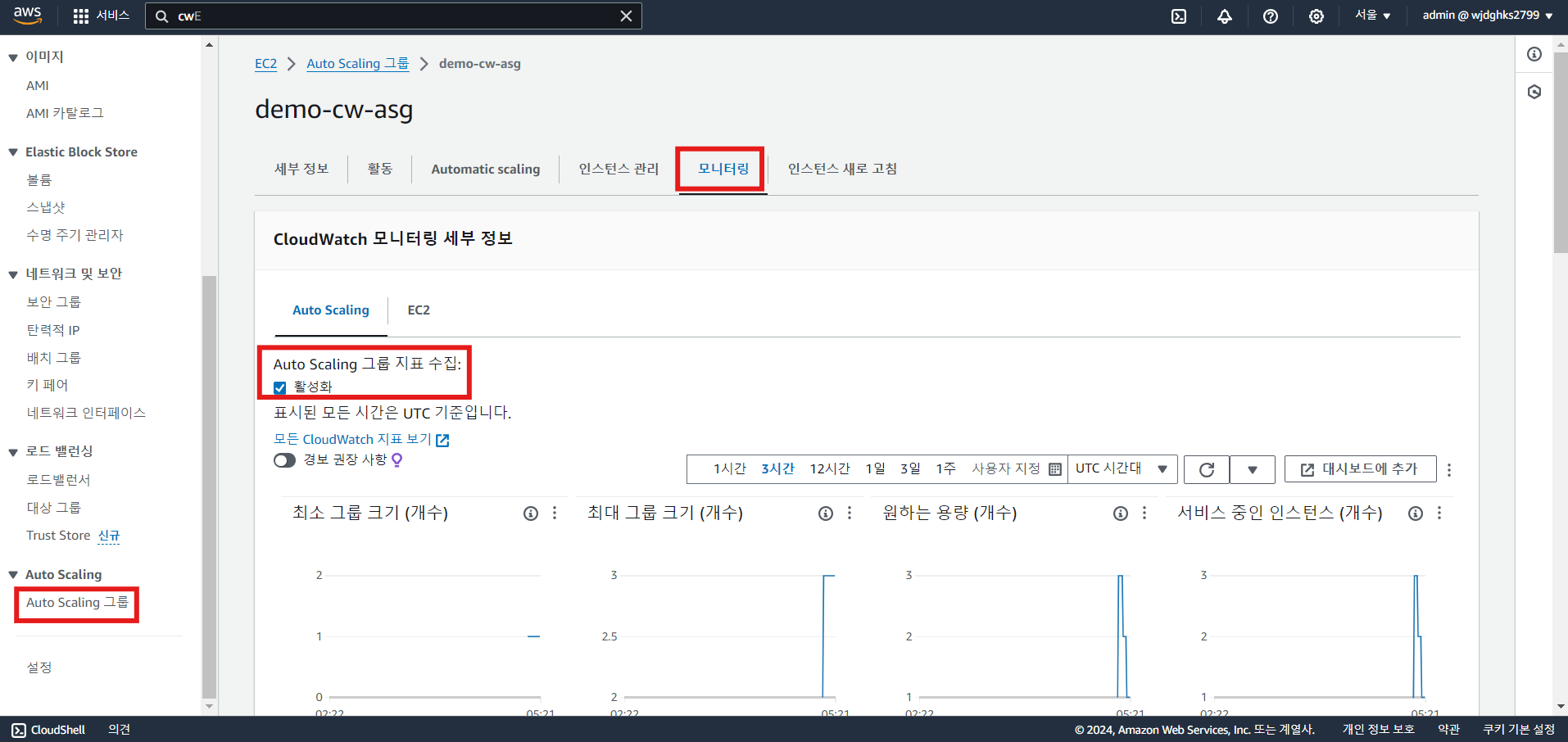
Task: Open the services grid menu icon
Action: click(x=80, y=16)
